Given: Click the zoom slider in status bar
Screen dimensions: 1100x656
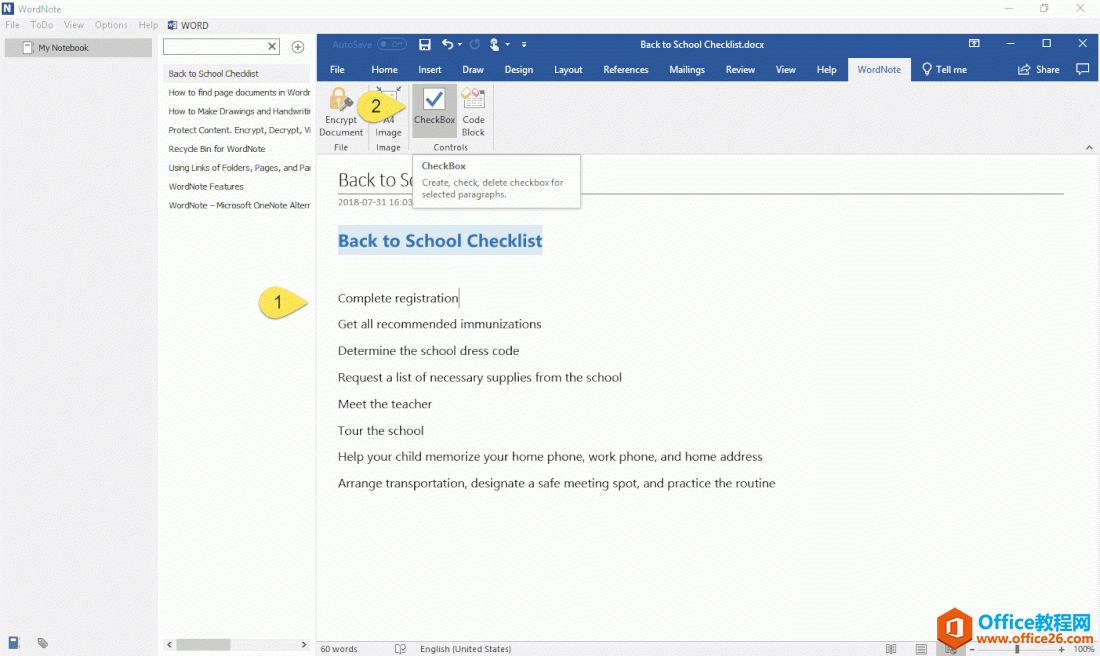Looking at the screenshot, I should [1017, 649].
